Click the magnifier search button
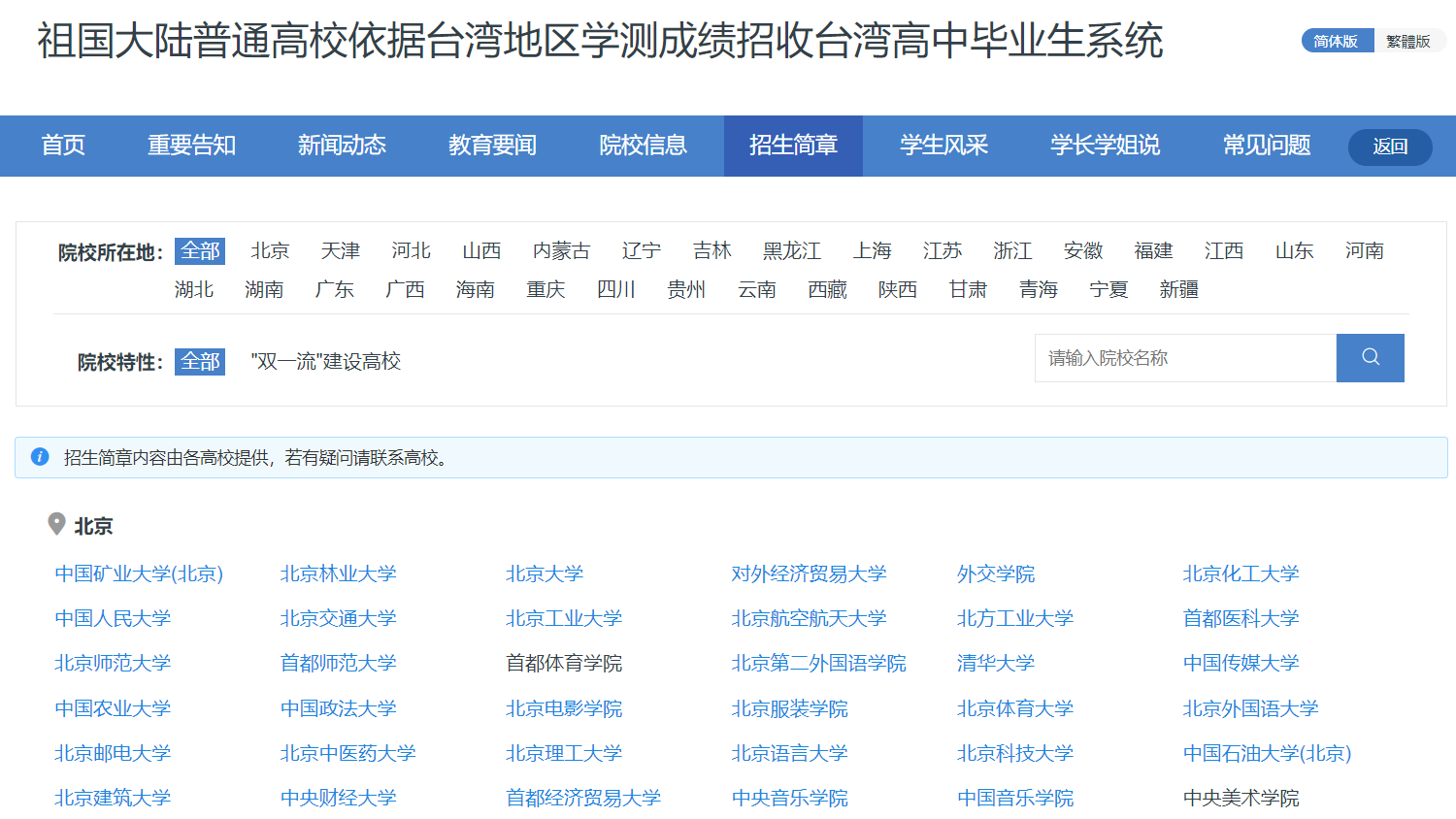Screen dimensions: 1456x819 point(1370,358)
